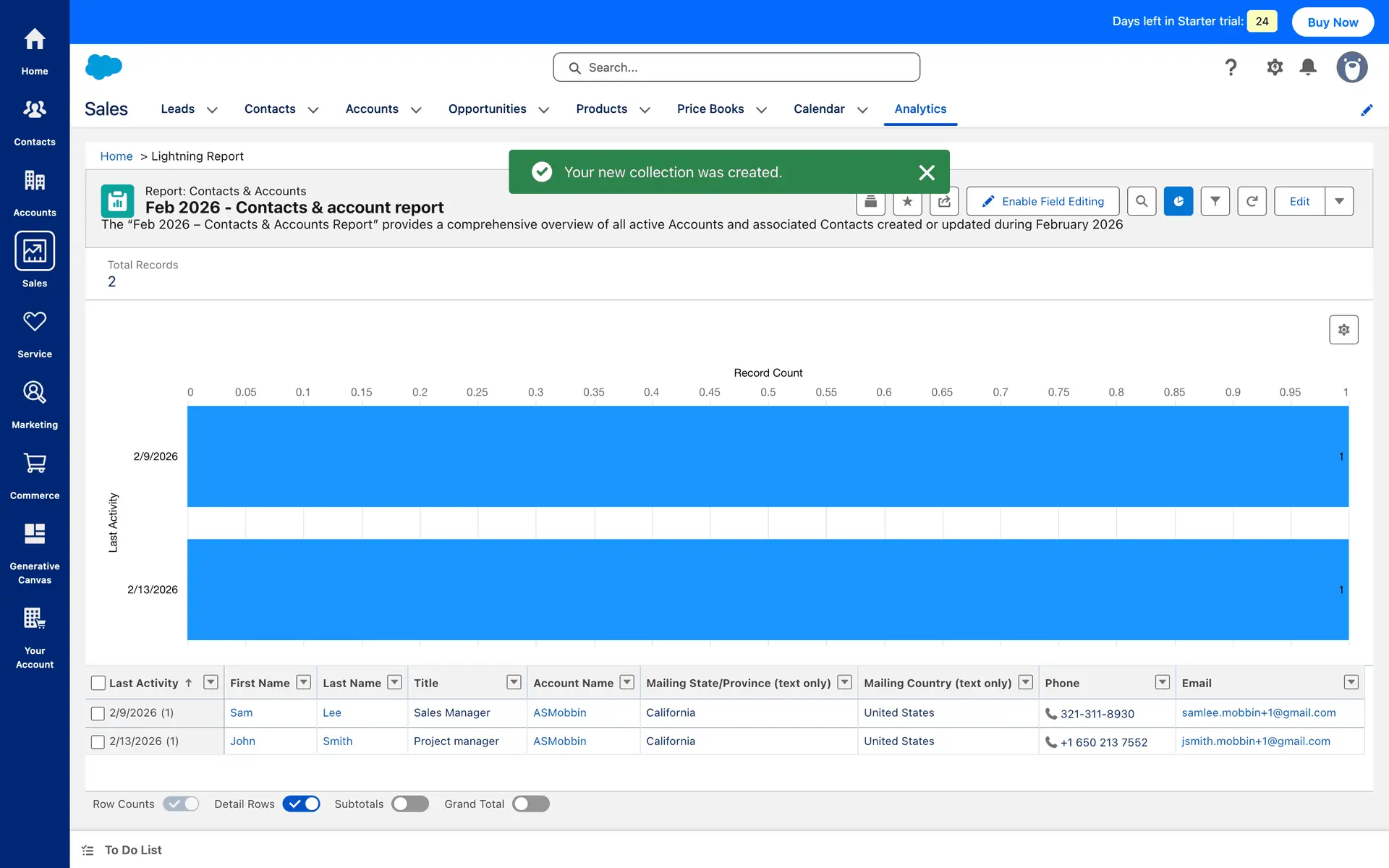Click the global Search input field
1389x868 pixels.
pos(736,67)
